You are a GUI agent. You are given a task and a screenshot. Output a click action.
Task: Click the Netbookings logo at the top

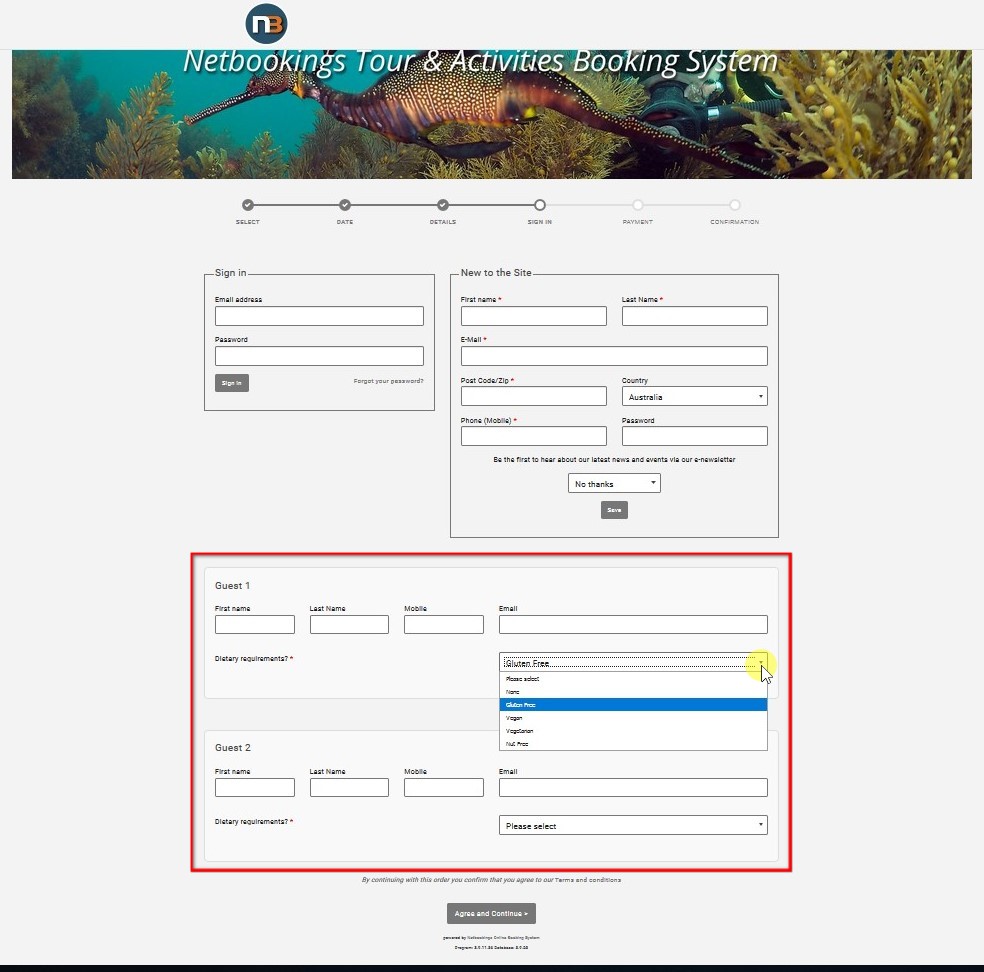[x=265, y=23]
